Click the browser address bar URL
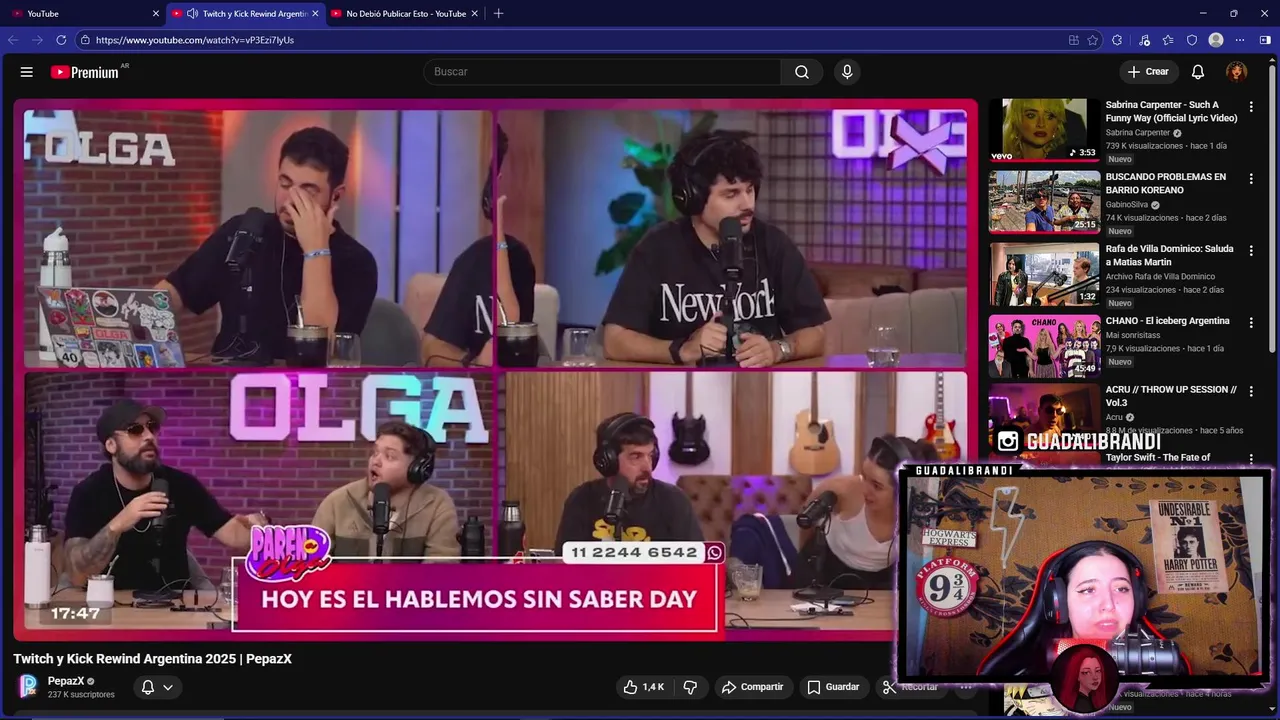Viewport: 1280px width, 720px height. point(195,40)
